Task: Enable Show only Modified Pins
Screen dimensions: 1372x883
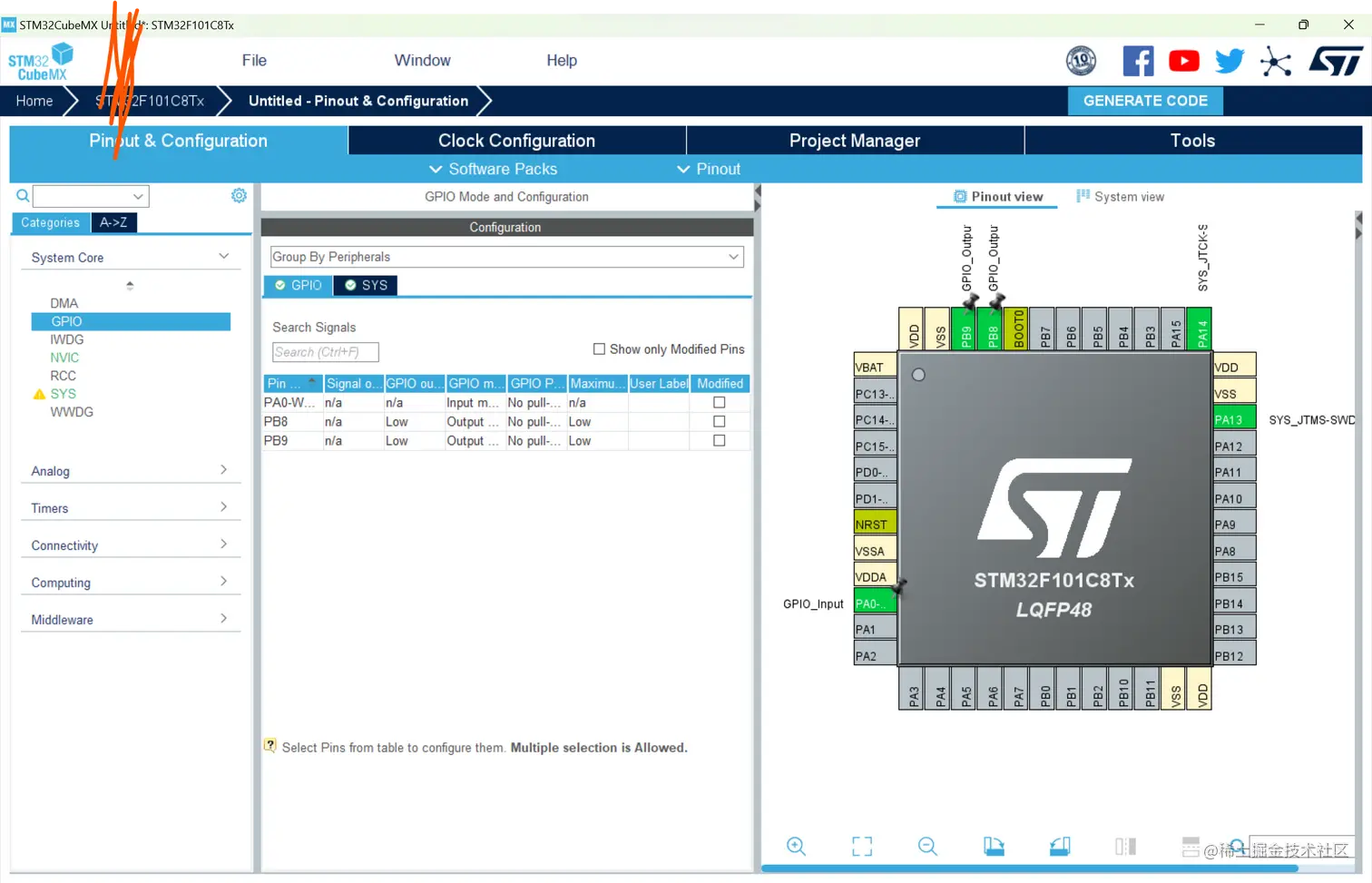Action: [x=599, y=349]
